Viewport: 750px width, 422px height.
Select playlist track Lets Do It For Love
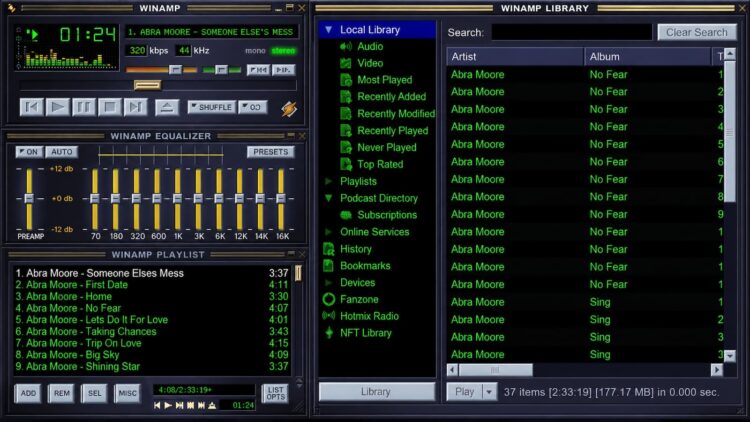click(x=152, y=320)
